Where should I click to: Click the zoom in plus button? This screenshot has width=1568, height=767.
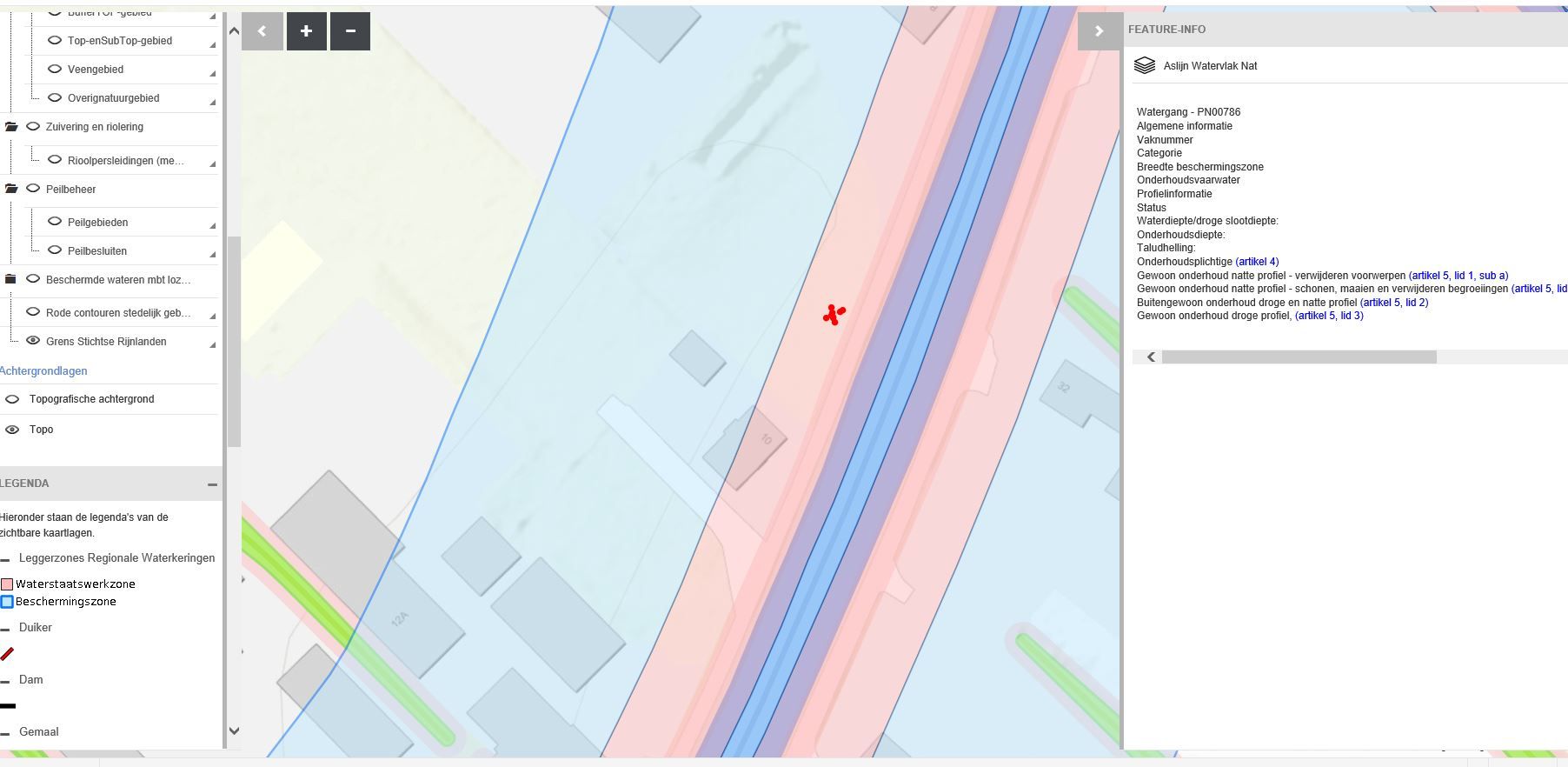[306, 31]
